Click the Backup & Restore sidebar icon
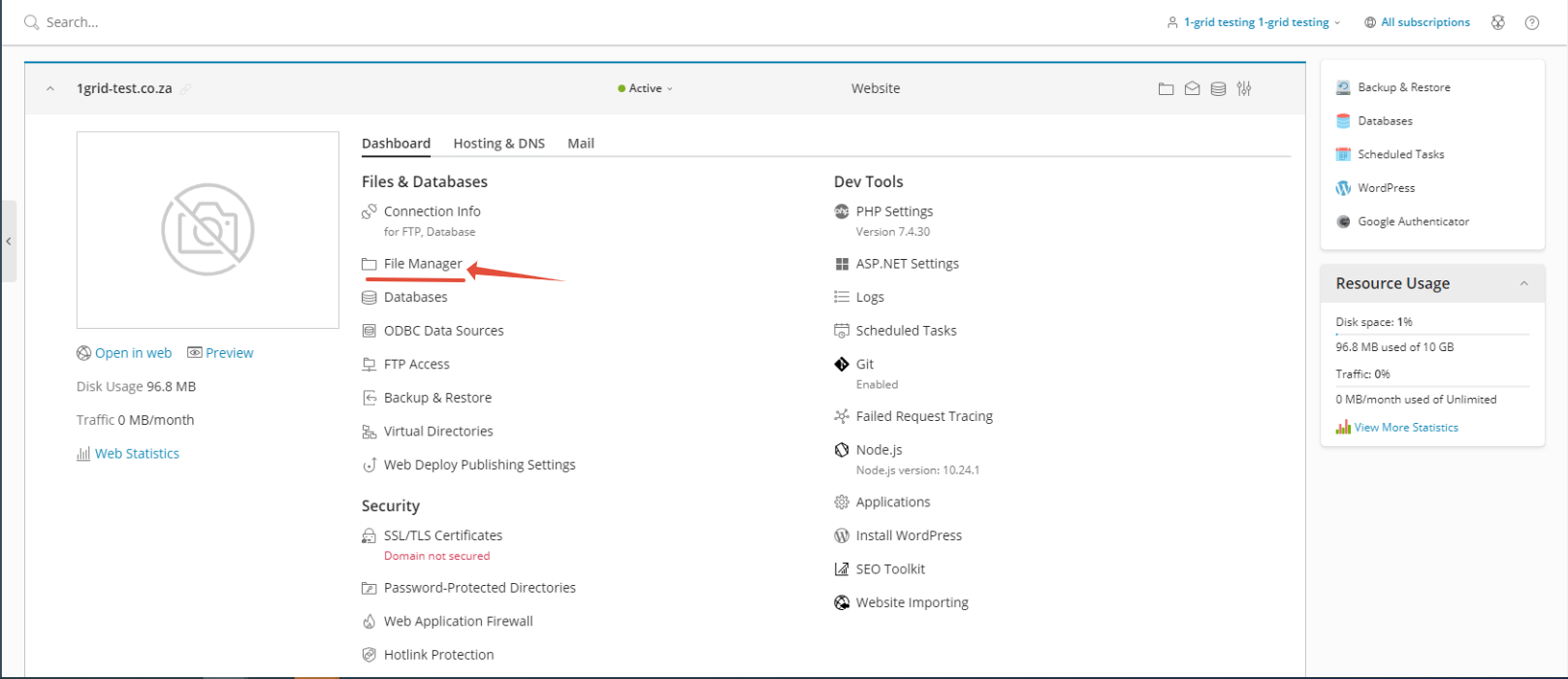This screenshot has height=679, width=1568. click(1343, 87)
